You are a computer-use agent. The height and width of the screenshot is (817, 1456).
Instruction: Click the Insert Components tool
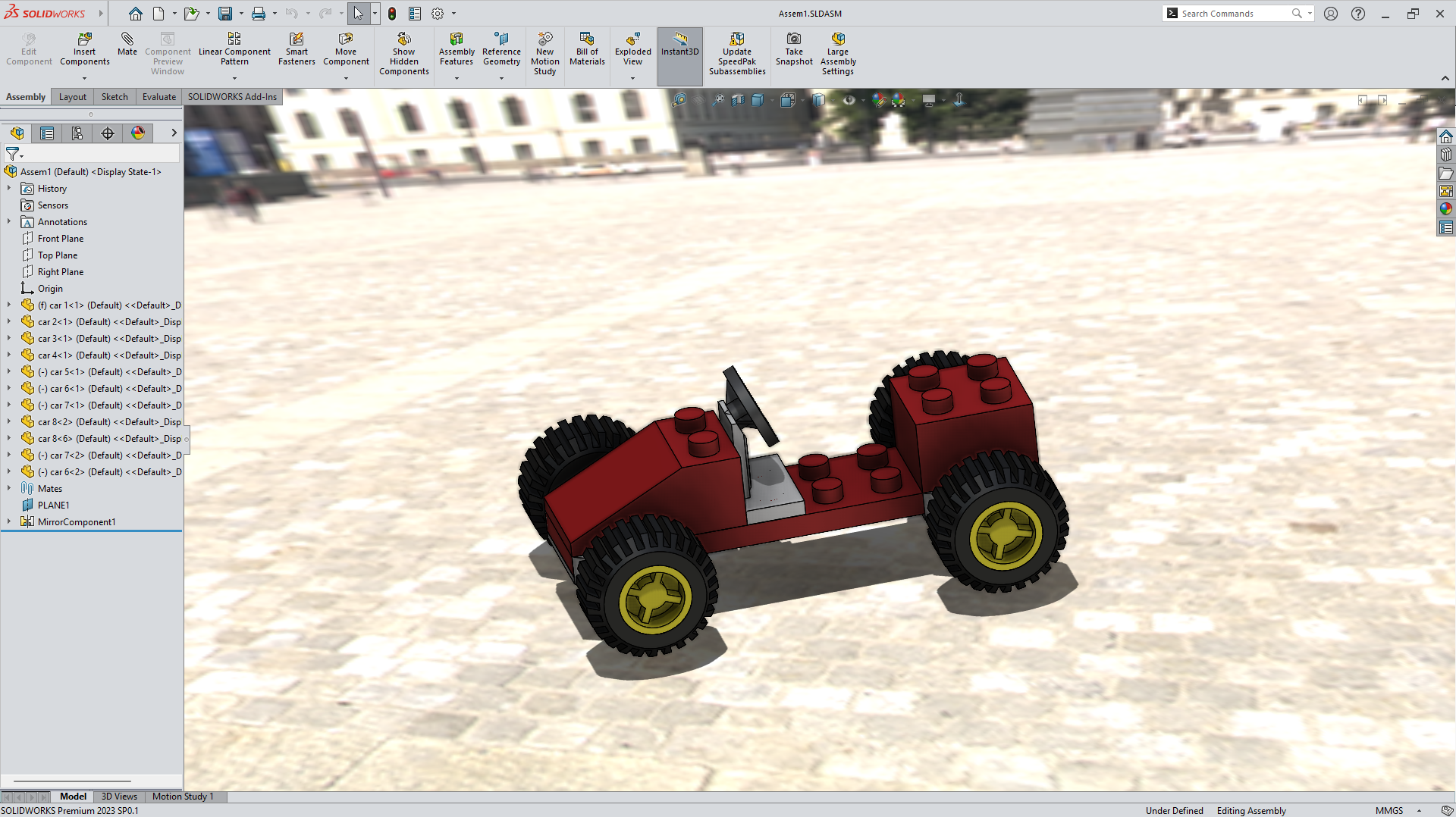pyautogui.click(x=85, y=49)
